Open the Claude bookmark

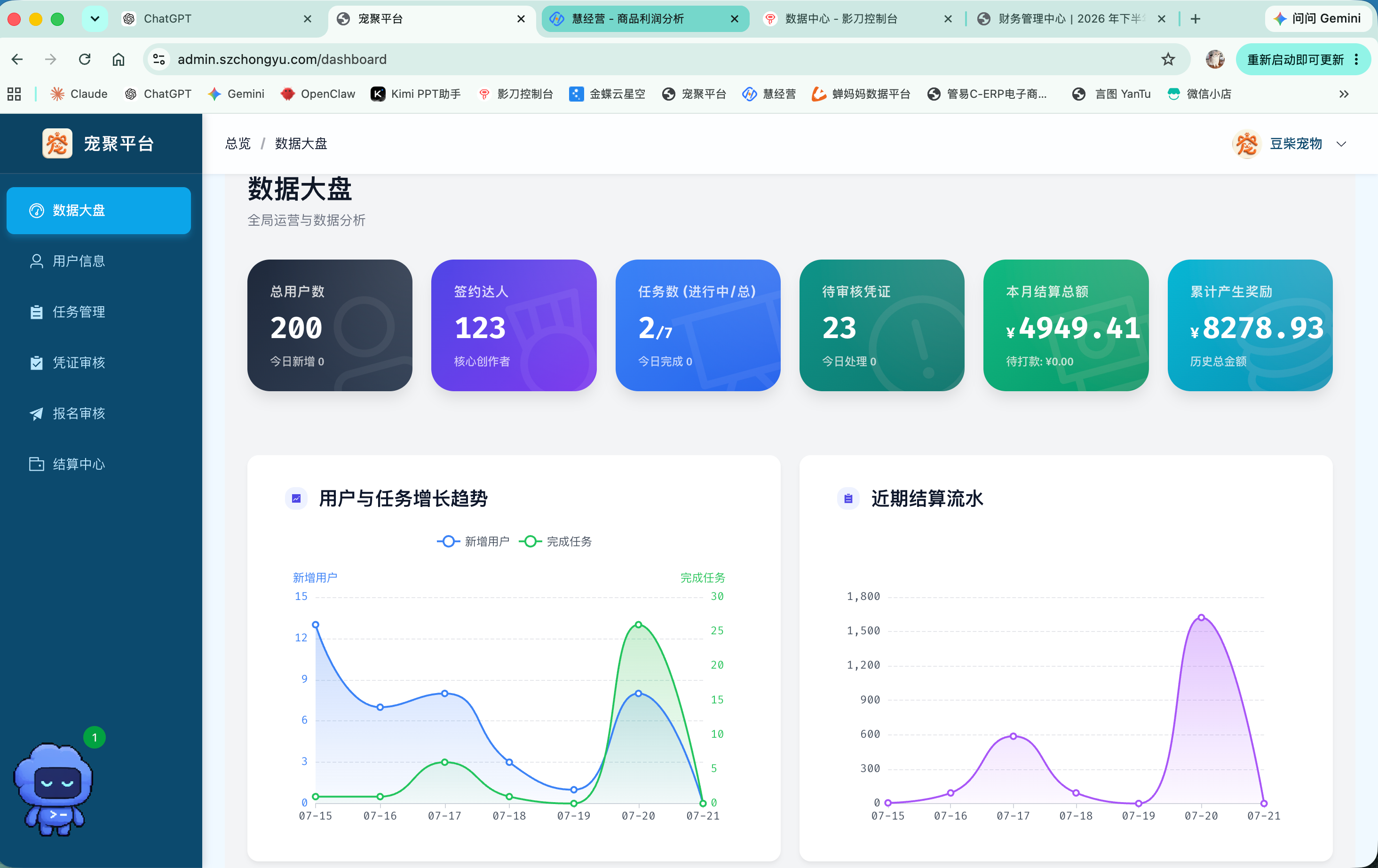(x=79, y=94)
